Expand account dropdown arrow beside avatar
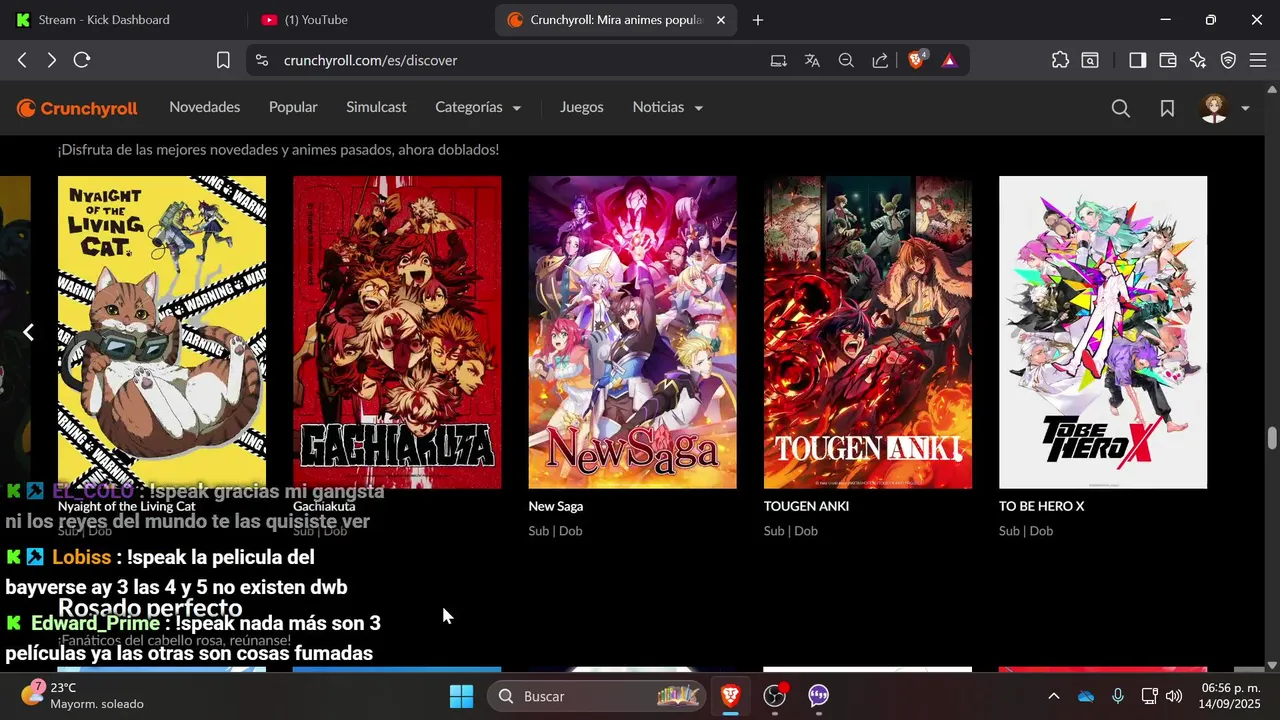 [x=1245, y=108]
